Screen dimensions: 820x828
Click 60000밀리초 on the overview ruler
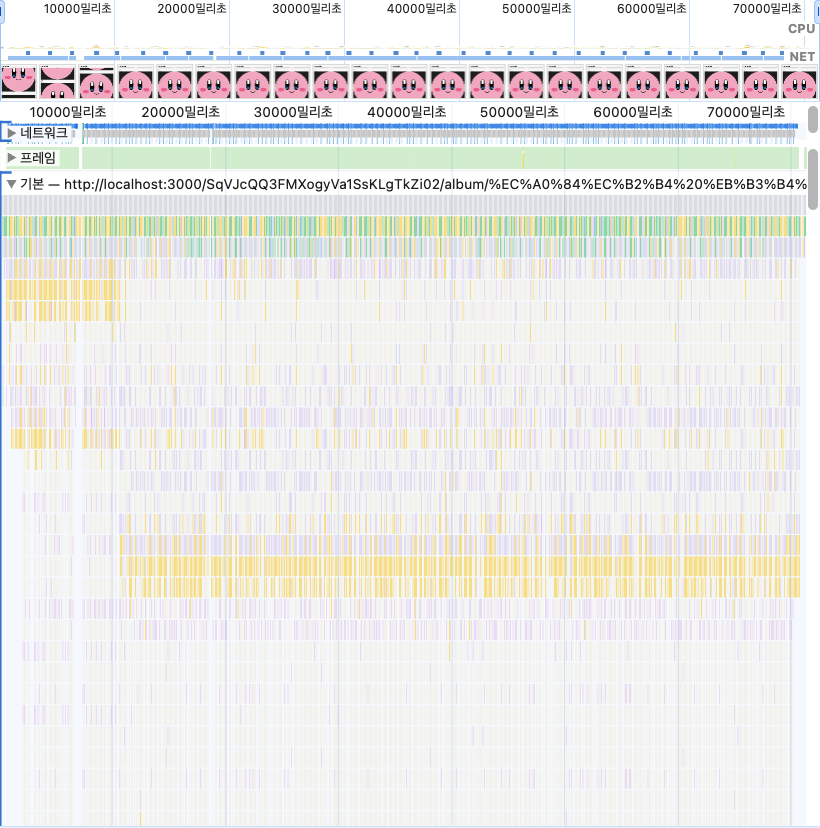click(x=652, y=8)
